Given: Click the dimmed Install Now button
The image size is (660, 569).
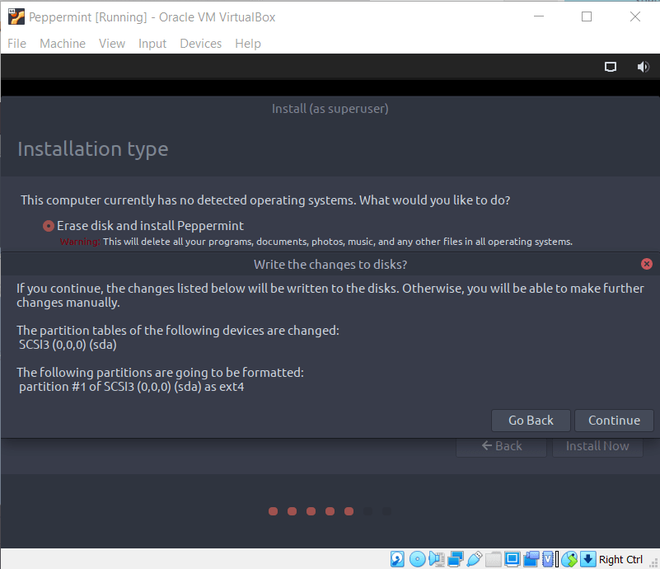Looking at the screenshot, I should coord(598,446).
